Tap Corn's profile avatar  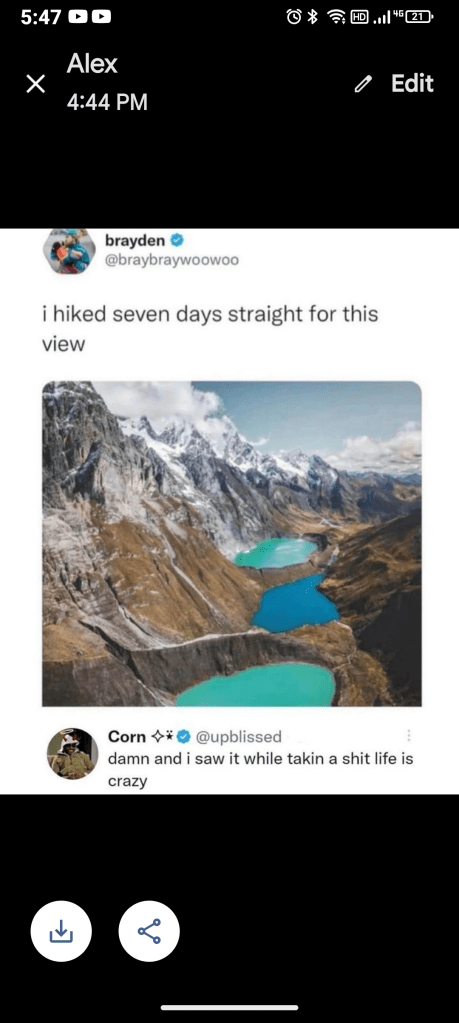72,754
